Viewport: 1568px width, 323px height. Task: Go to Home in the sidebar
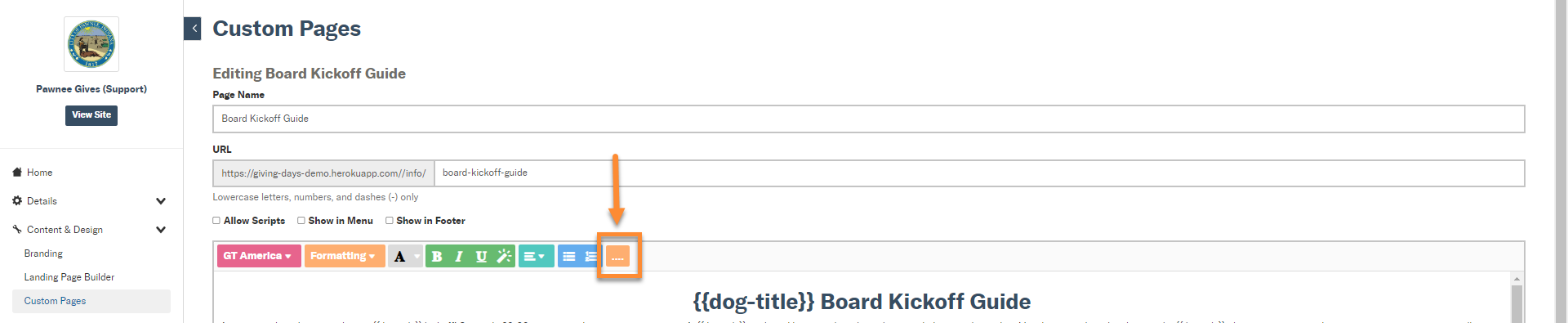click(x=39, y=173)
